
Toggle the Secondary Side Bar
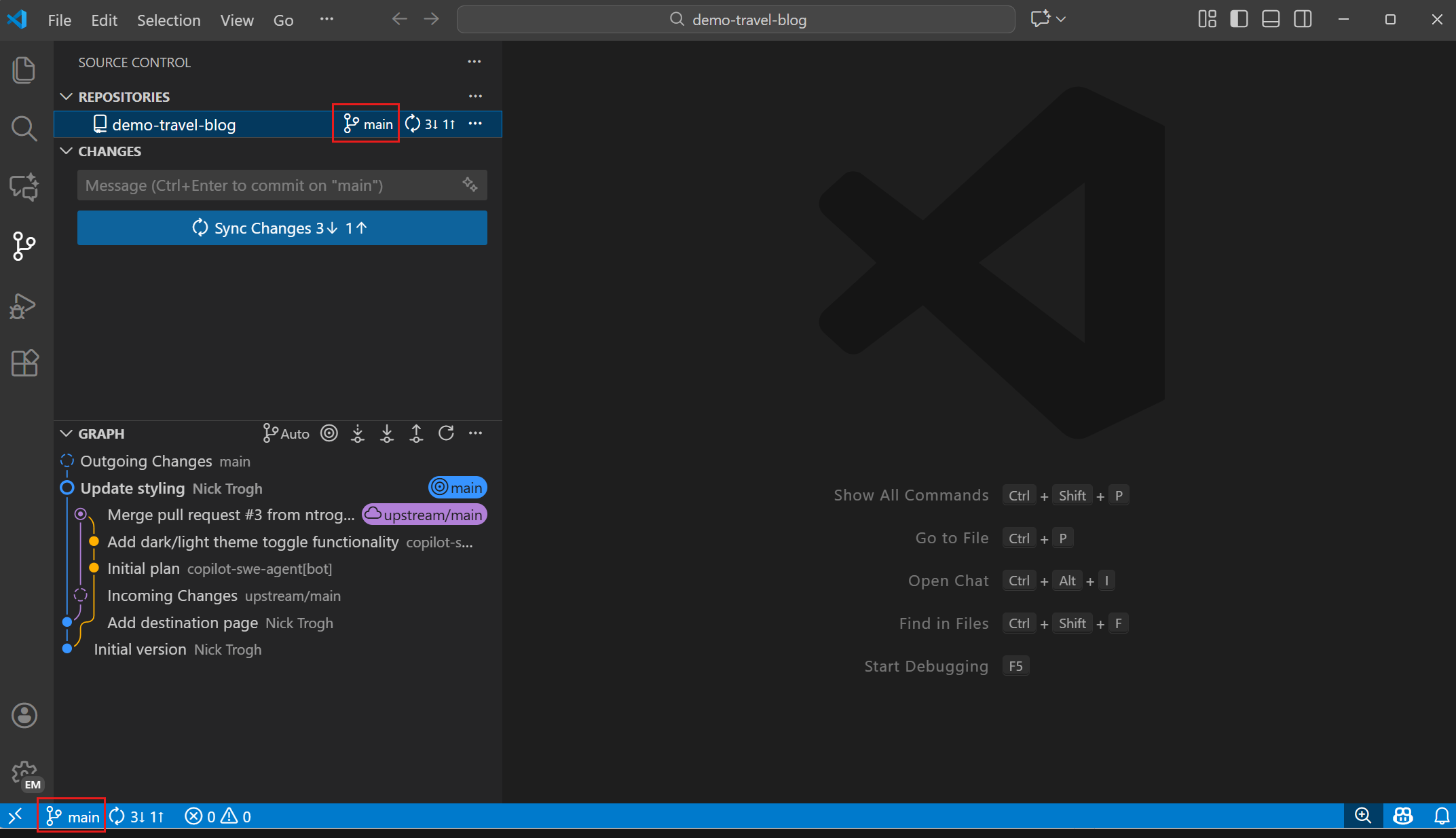[1303, 19]
